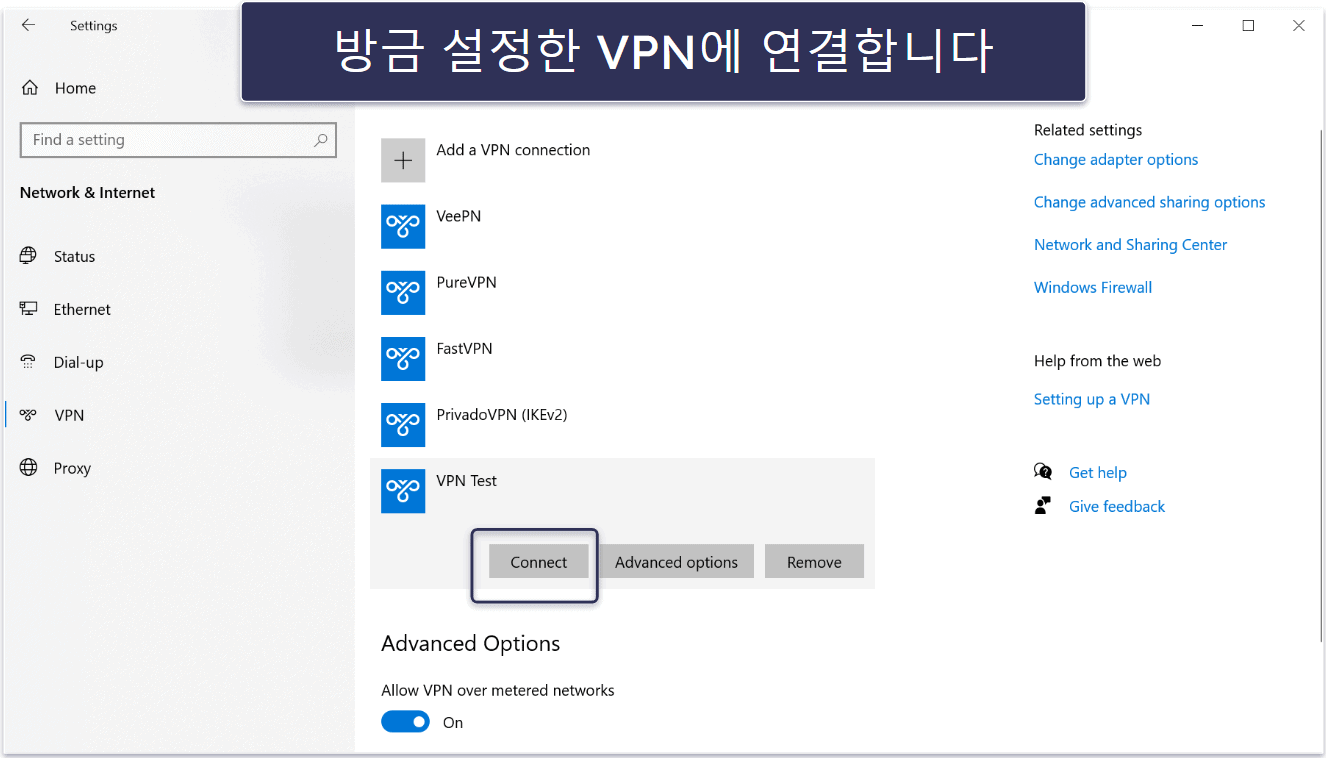1326x758 pixels.
Task: Click the Proxy globe icon
Action: click(29, 467)
